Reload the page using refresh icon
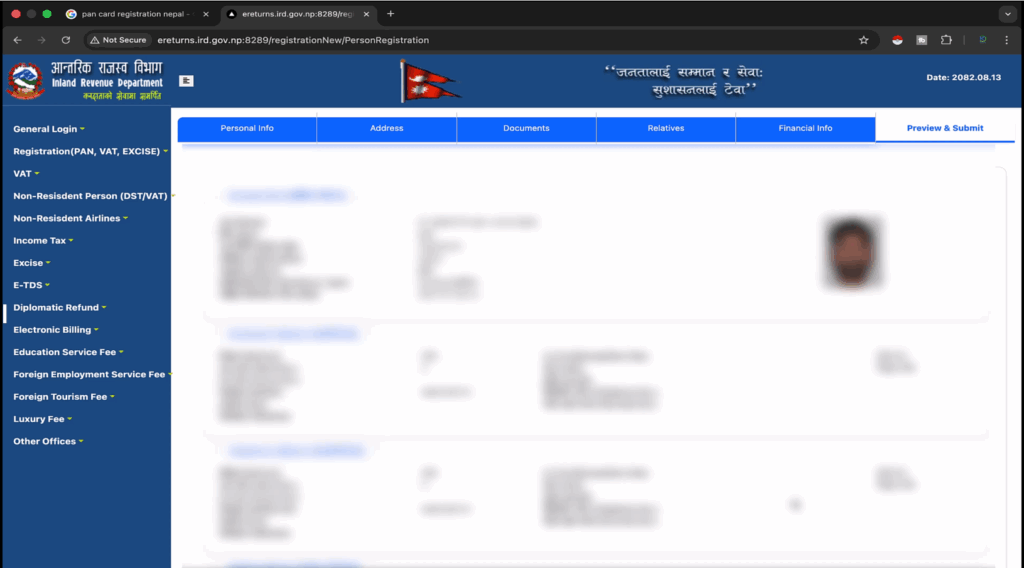The height and width of the screenshot is (568, 1024). pos(66,40)
